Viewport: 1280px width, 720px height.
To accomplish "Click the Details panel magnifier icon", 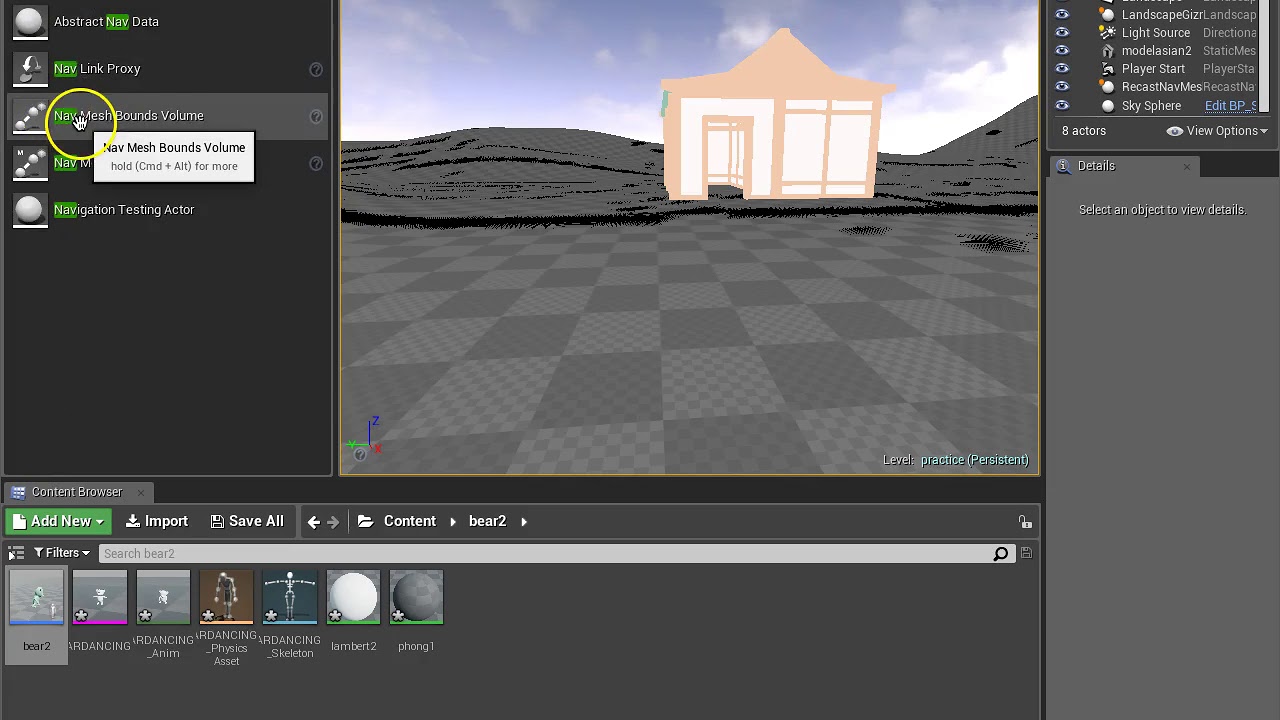I will [1064, 166].
